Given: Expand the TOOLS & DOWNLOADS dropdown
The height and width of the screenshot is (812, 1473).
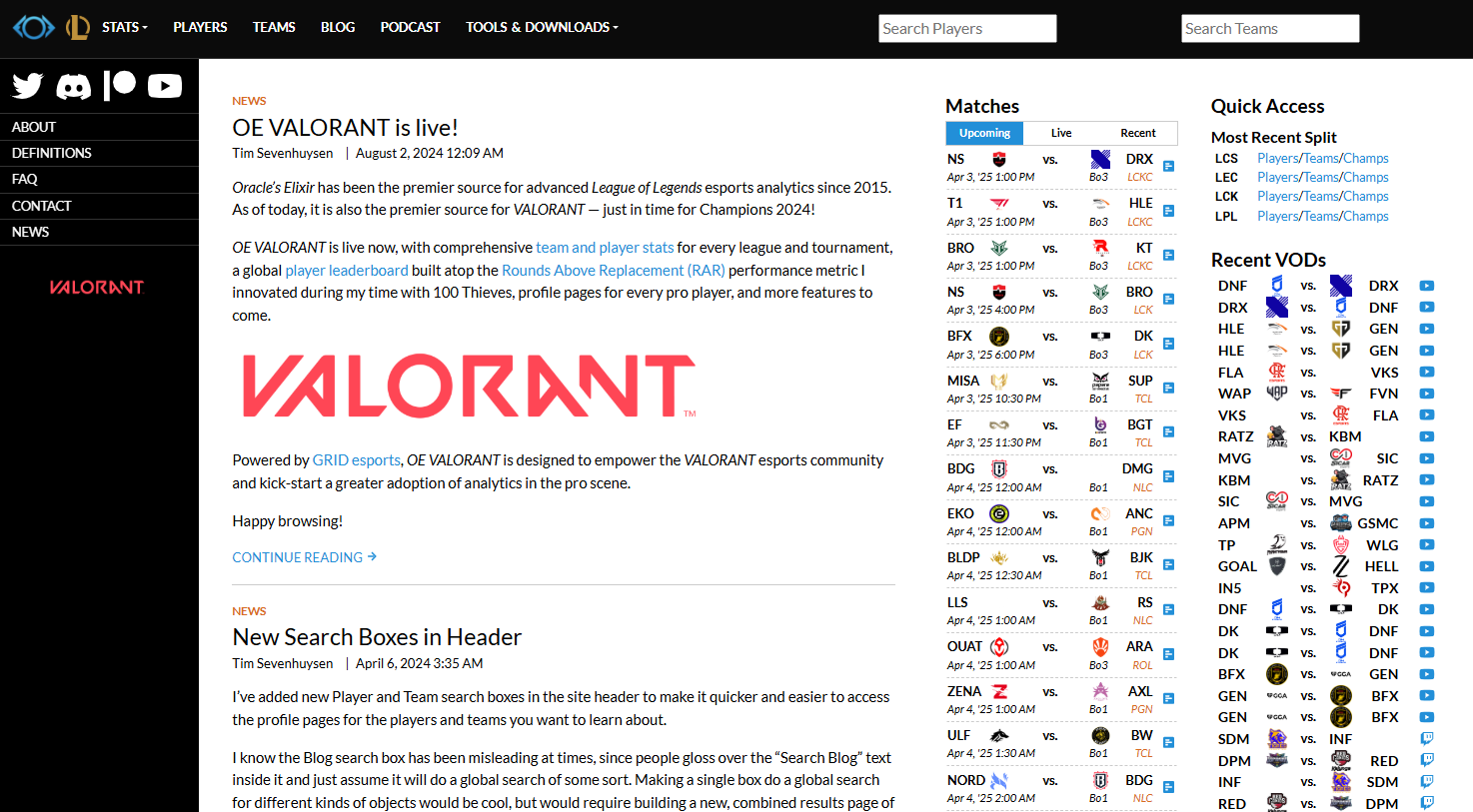Looking at the screenshot, I should click(541, 27).
